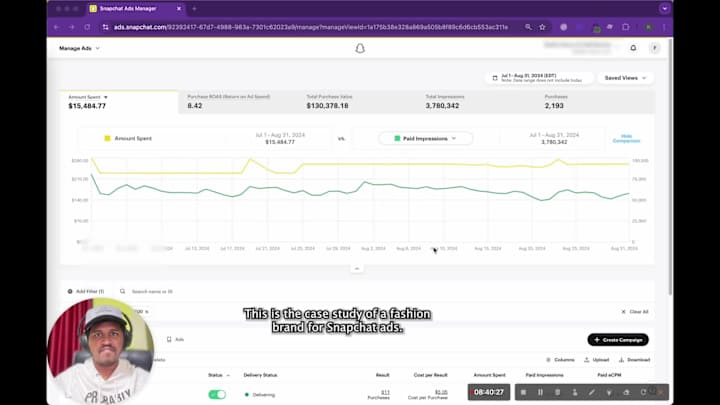Go forward in browser history
Viewport: 720px width, 405px height.
point(72,27)
